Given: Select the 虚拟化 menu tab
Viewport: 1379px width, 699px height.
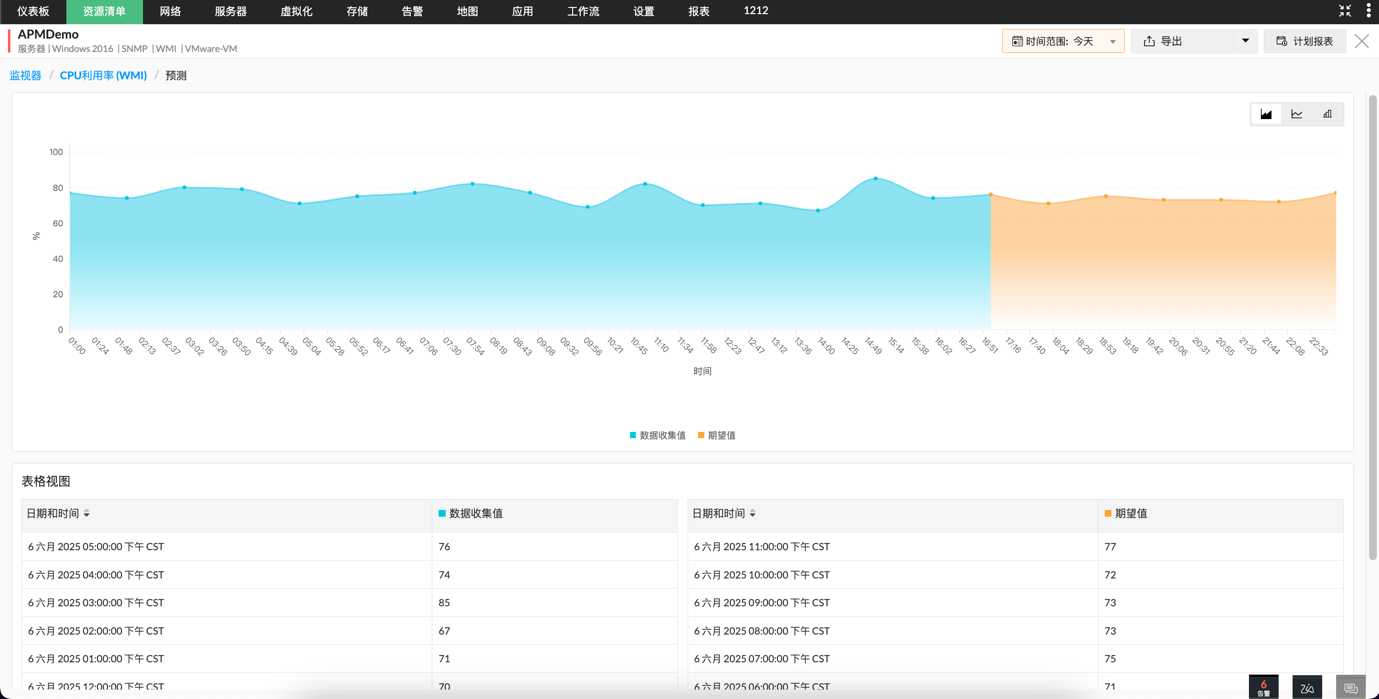Looking at the screenshot, I should click(293, 12).
